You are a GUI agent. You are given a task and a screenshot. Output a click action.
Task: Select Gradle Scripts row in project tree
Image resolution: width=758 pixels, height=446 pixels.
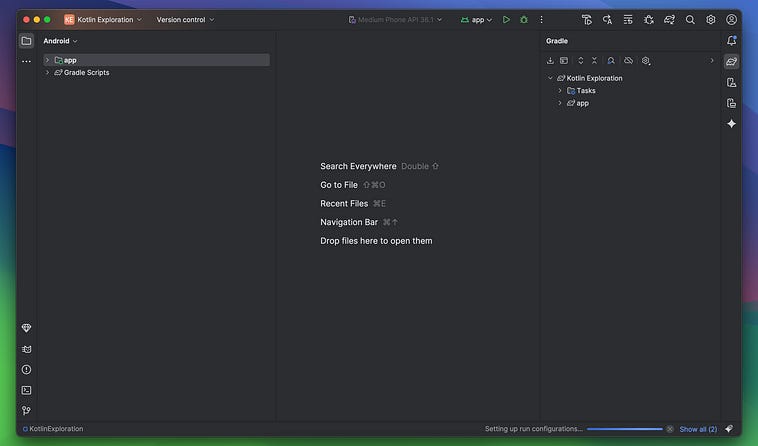click(156, 72)
